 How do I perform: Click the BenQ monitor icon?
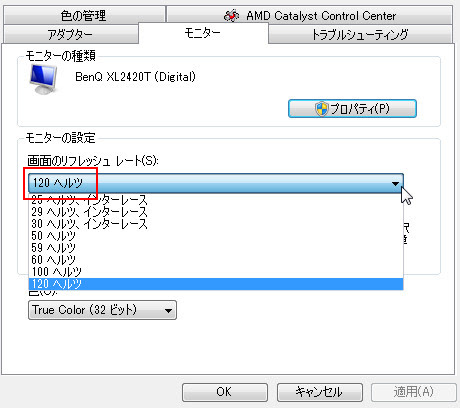click(43, 79)
